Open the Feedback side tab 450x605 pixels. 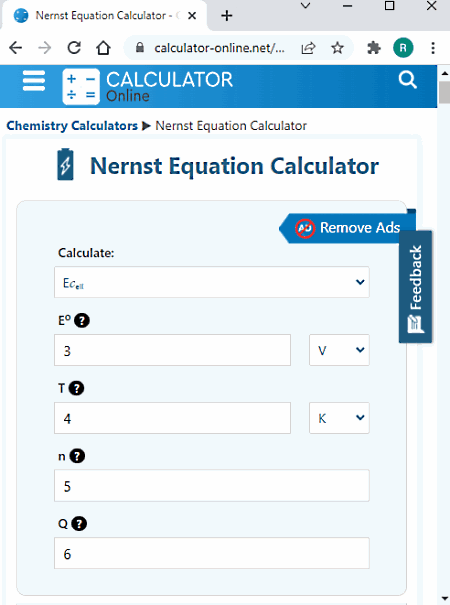pos(416,287)
